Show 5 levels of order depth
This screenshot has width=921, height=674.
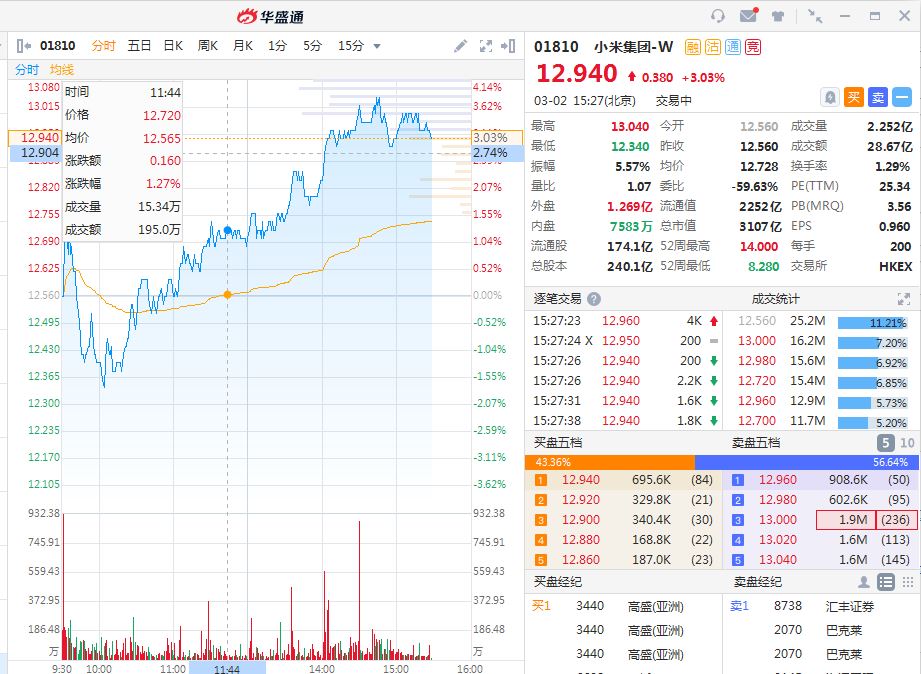click(886, 443)
